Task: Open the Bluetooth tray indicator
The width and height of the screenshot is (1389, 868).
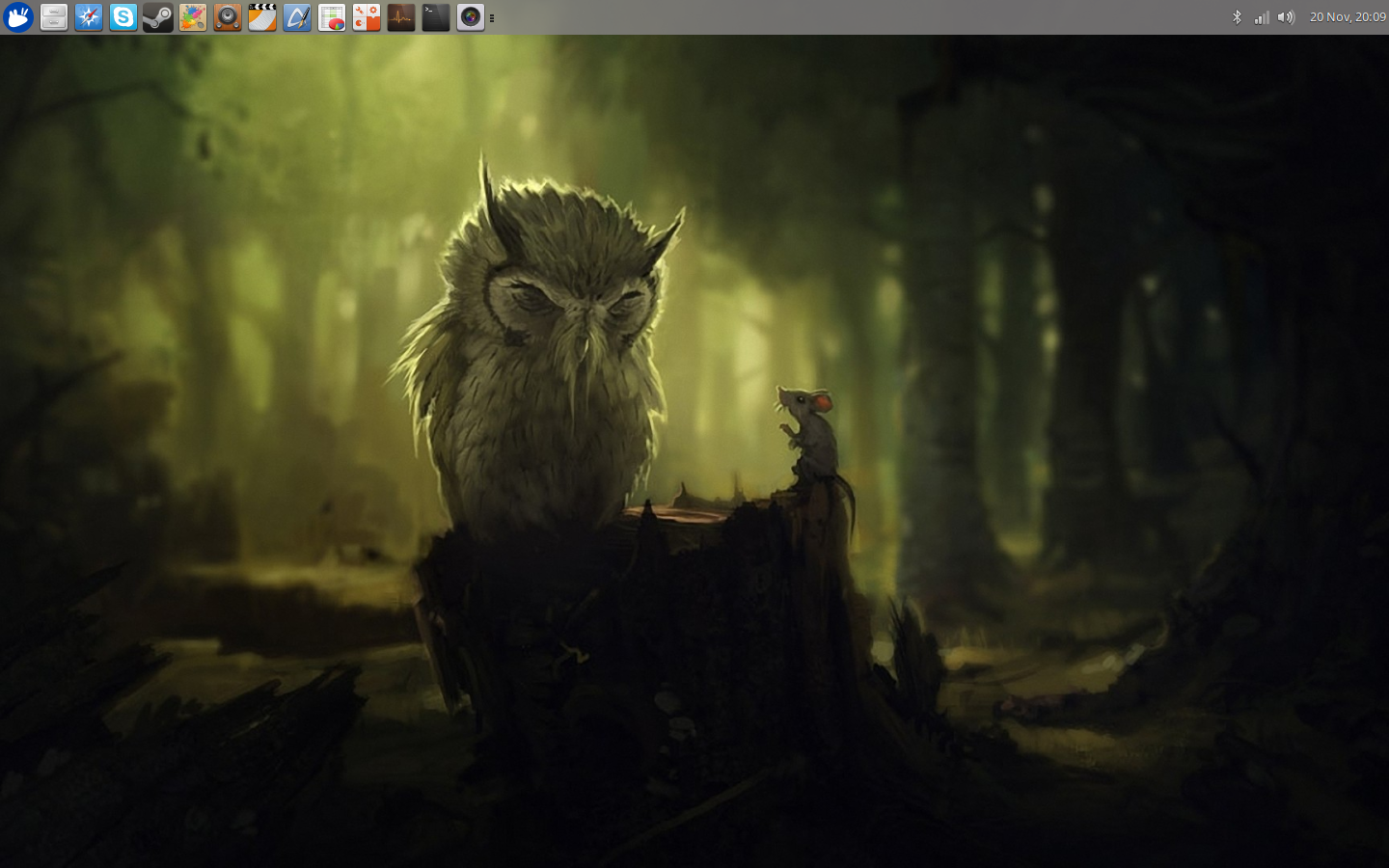Action: [1238, 17]
